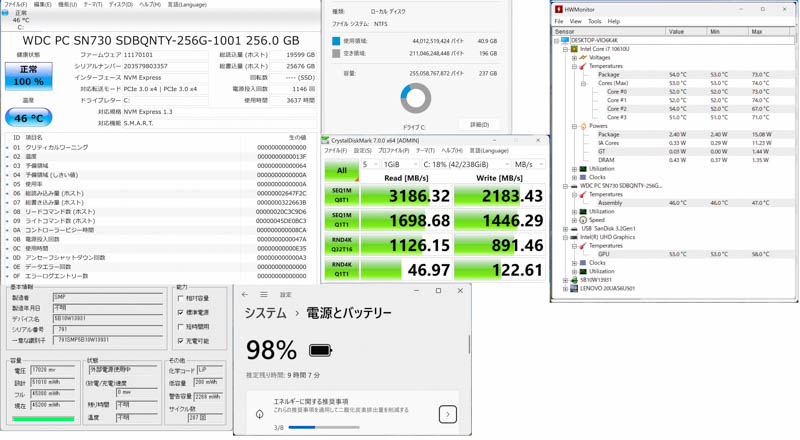
Task: Click the Intel Core i7 10610U CPU chip icon
Action: (574, 49)
